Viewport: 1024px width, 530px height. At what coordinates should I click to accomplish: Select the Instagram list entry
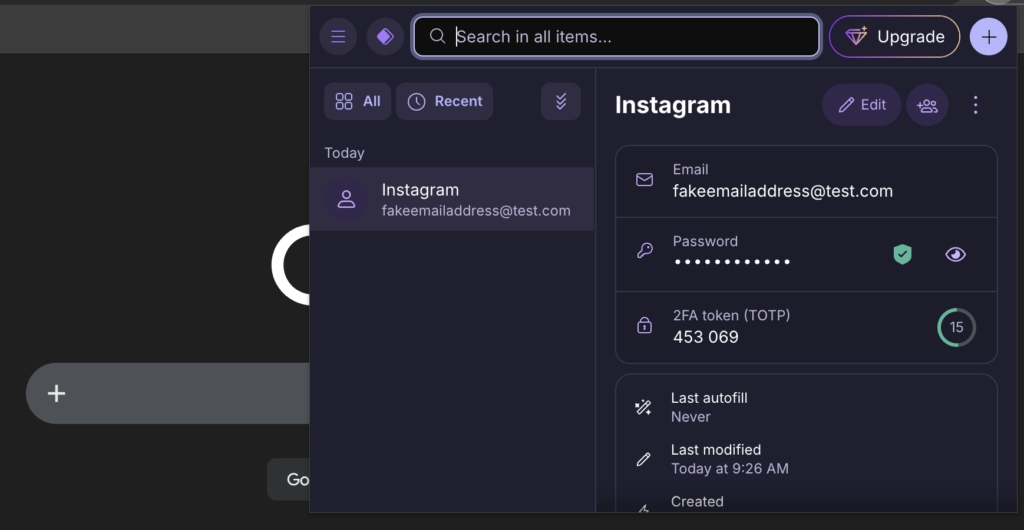[x=451, y=199]
